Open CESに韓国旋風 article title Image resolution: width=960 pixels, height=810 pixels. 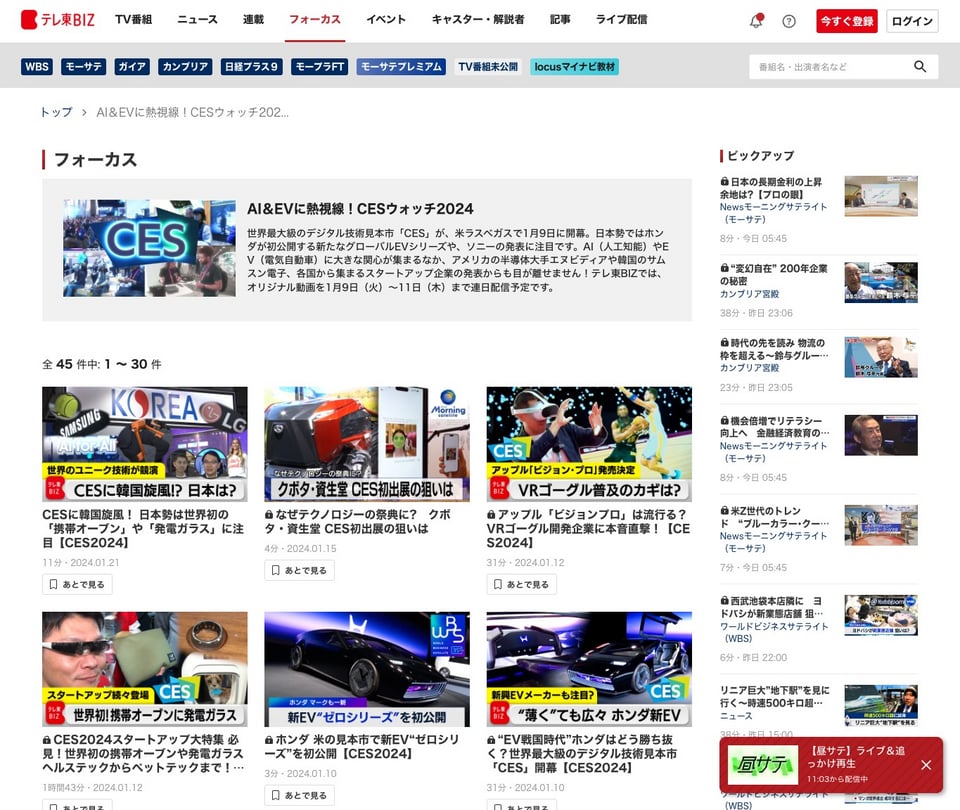coord(143,528)
